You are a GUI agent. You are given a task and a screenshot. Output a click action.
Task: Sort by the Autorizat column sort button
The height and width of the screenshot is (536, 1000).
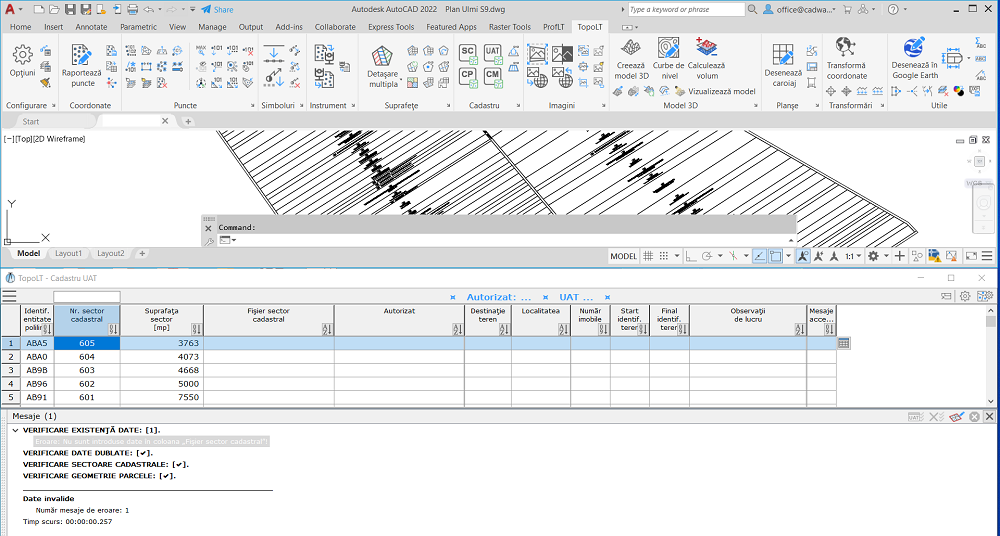(x=457, y=329)
